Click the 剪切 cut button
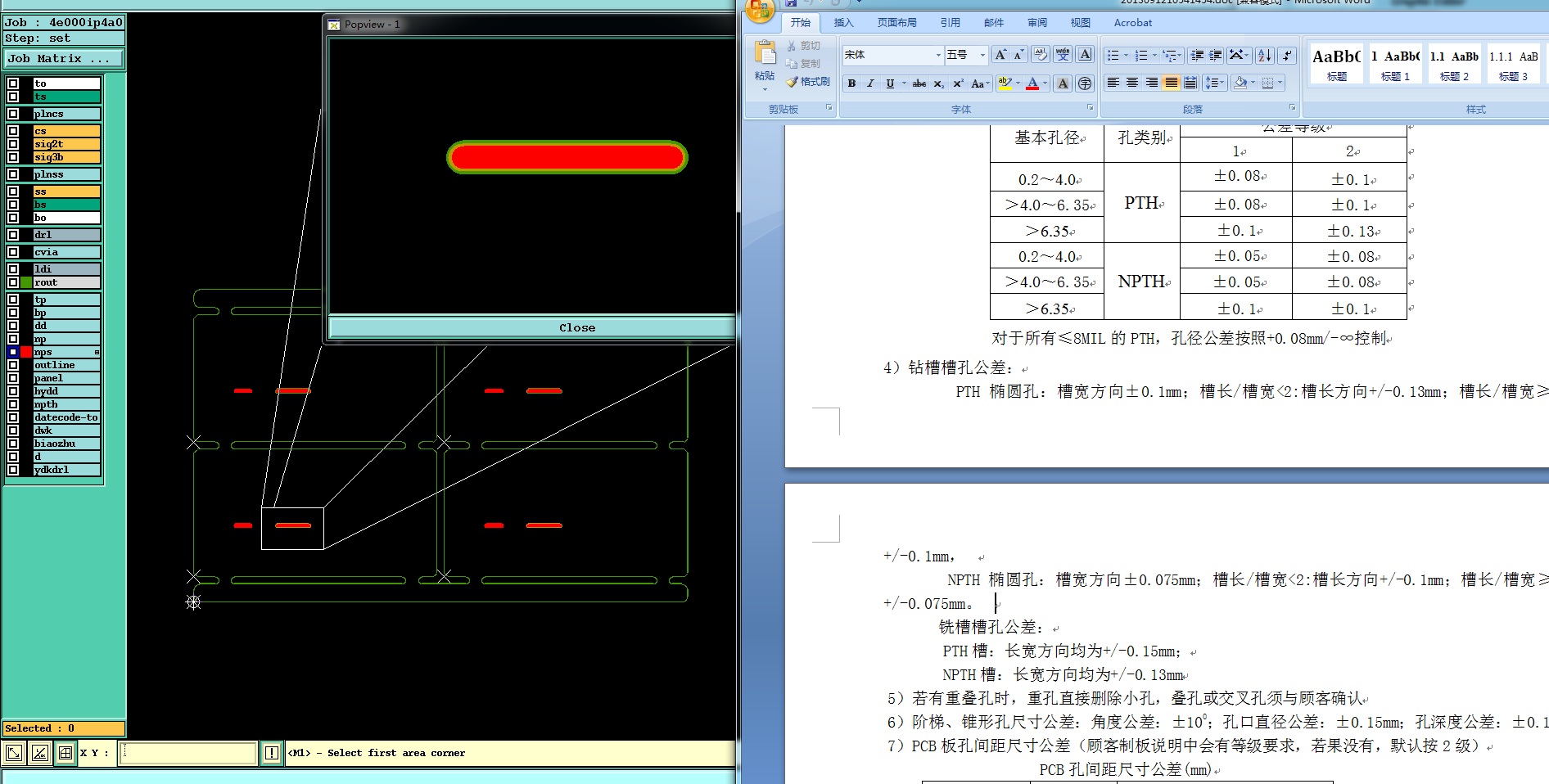1549x784 pixels. point(803,46)
